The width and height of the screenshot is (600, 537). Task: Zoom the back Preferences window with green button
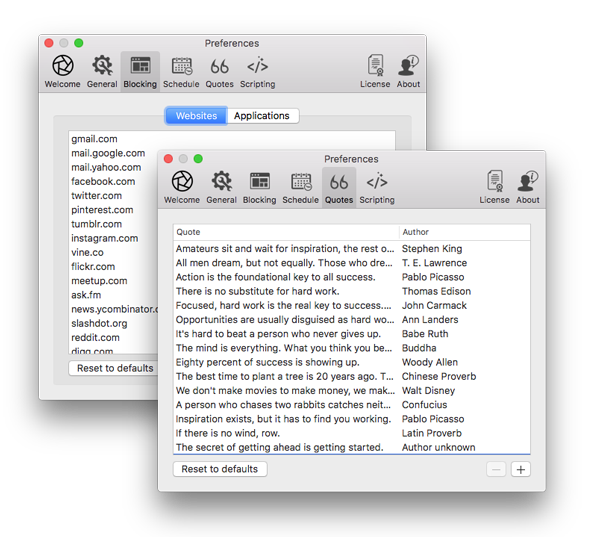pyautogui.click(x=79, y=43)
